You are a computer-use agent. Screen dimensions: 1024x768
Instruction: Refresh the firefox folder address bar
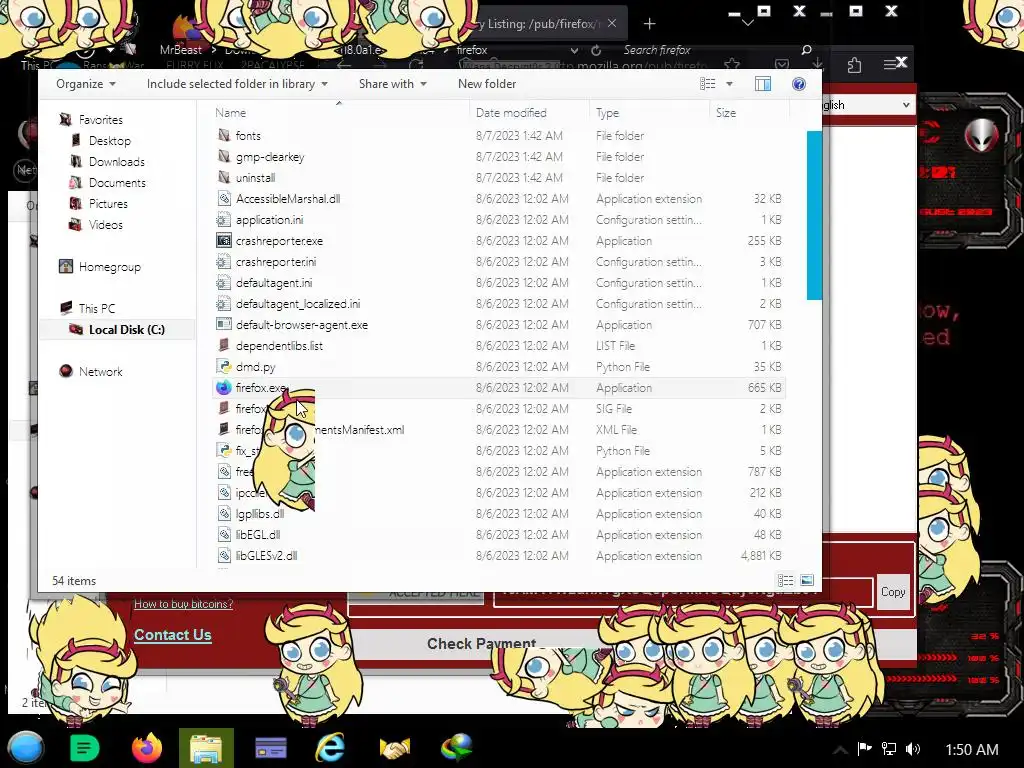(596, 50)
